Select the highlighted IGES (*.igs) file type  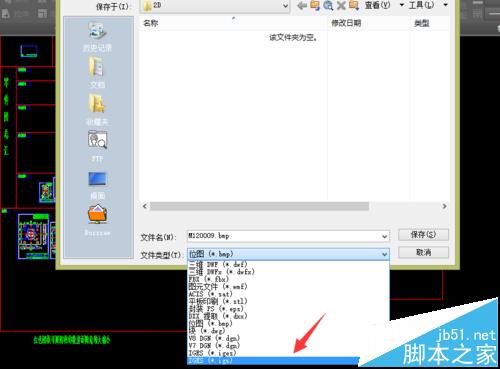[274, 360]
